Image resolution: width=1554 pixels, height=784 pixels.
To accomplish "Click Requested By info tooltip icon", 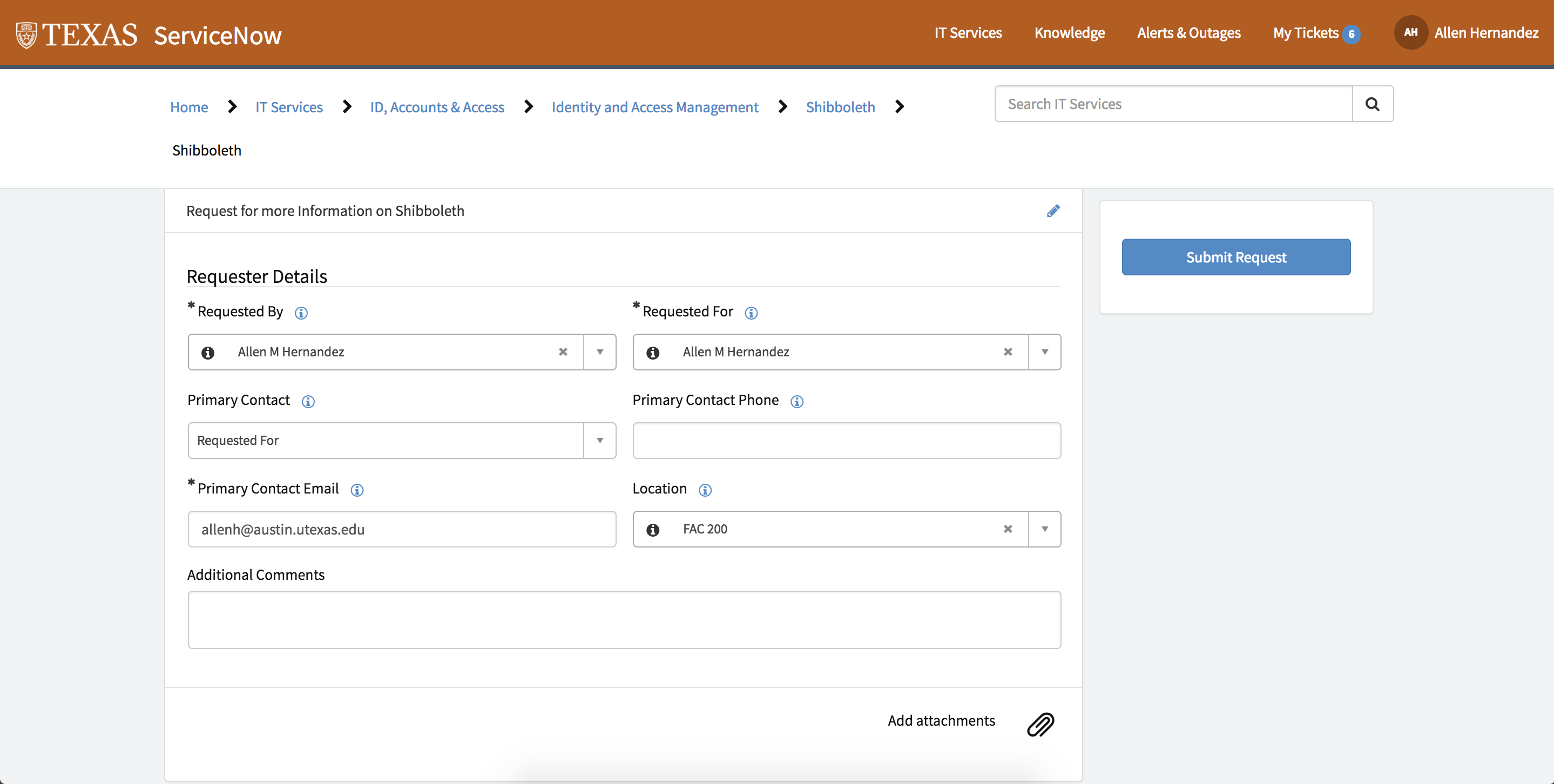I will [x=301, y=313].
